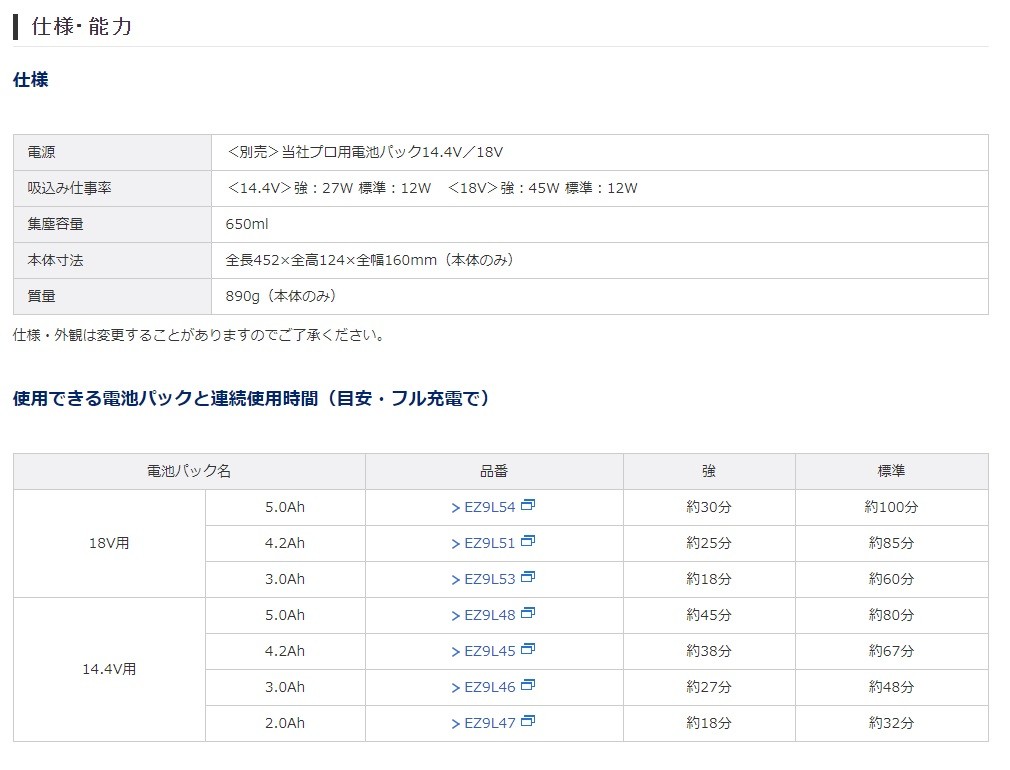Open the EZ9L51 battery pack link

pos(490,543)
